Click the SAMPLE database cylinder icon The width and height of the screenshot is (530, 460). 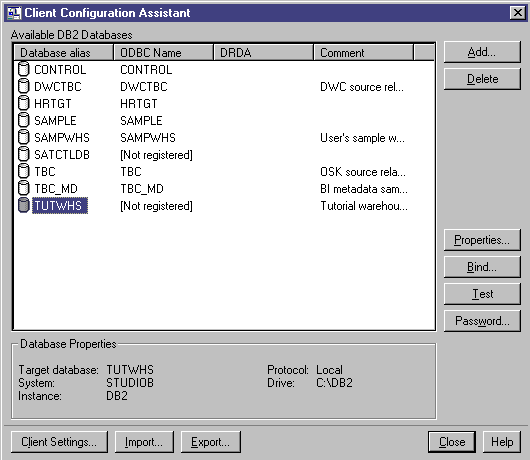[23, 120]
